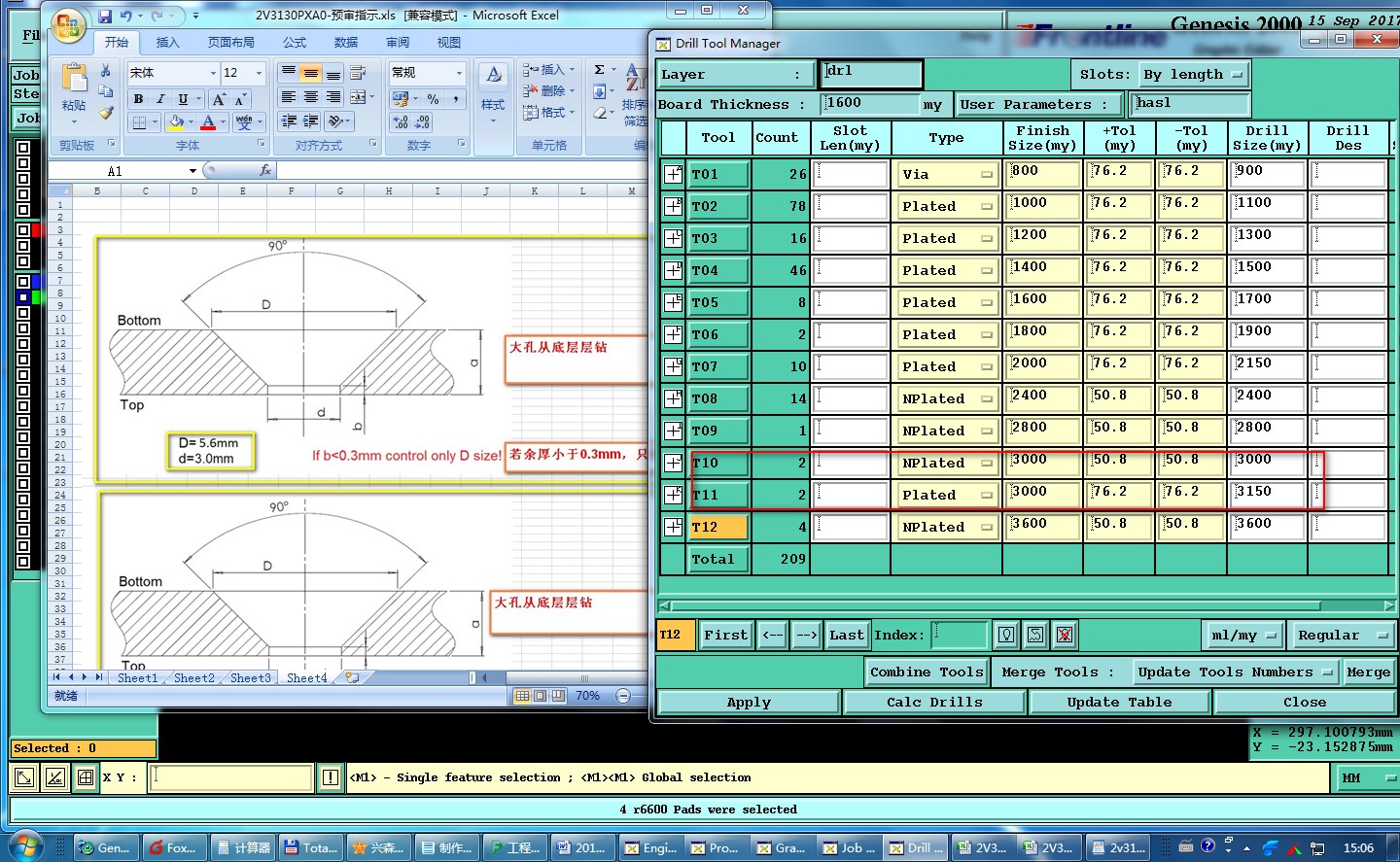Screen dimensions: 1400x862
Task: Open Update Tools Numbers dropdown
Action: (1237, 672)
